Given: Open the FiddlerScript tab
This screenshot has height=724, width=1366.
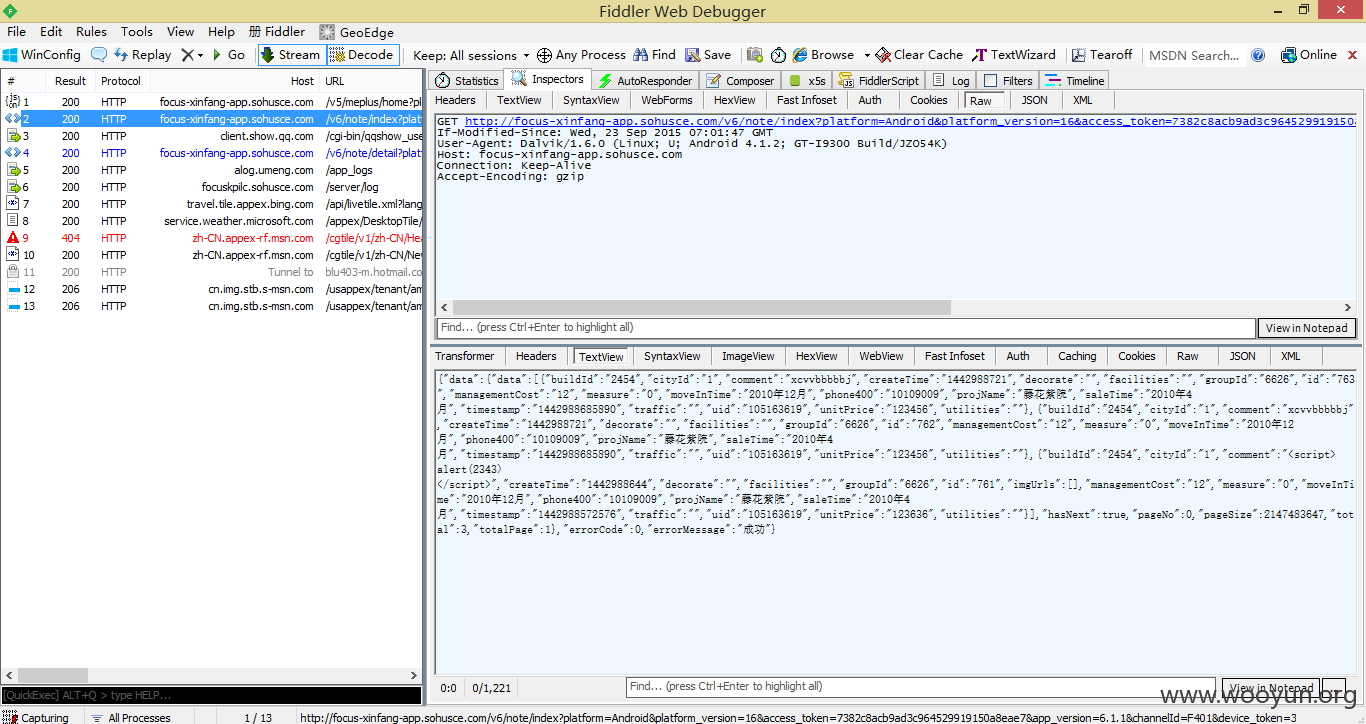Looking at the screenshot, I should click(x=878, y=81).
